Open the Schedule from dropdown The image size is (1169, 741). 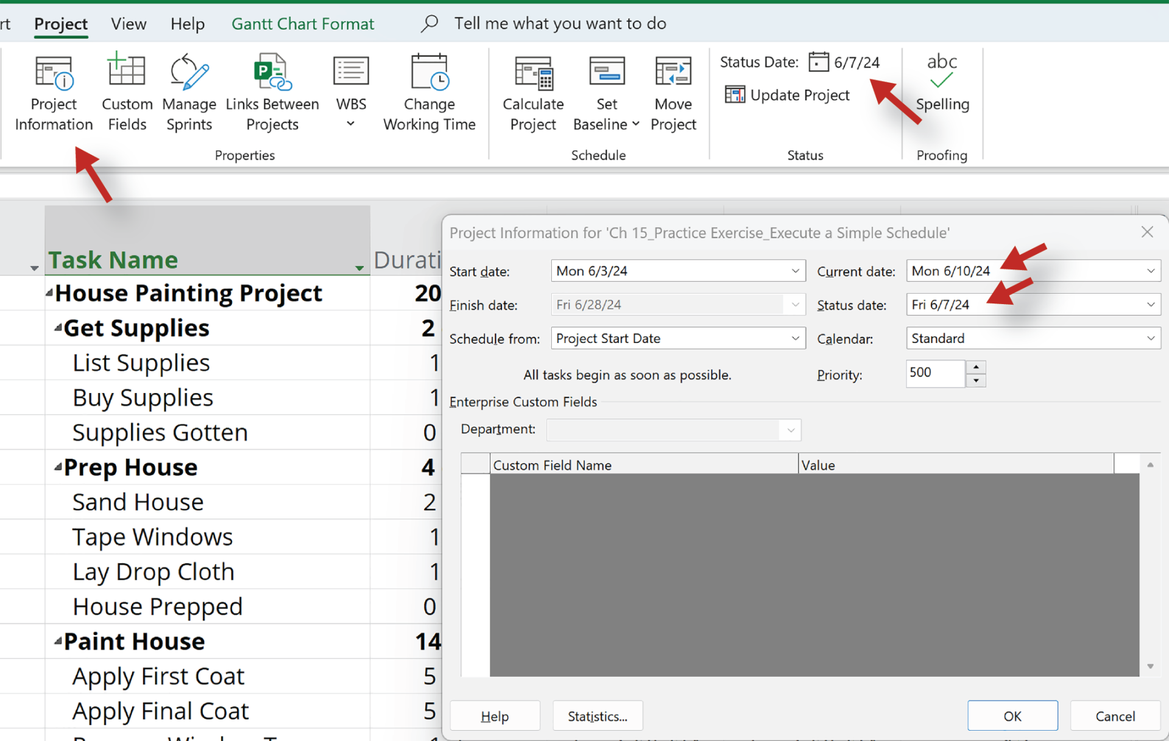[x=795, y=338]
